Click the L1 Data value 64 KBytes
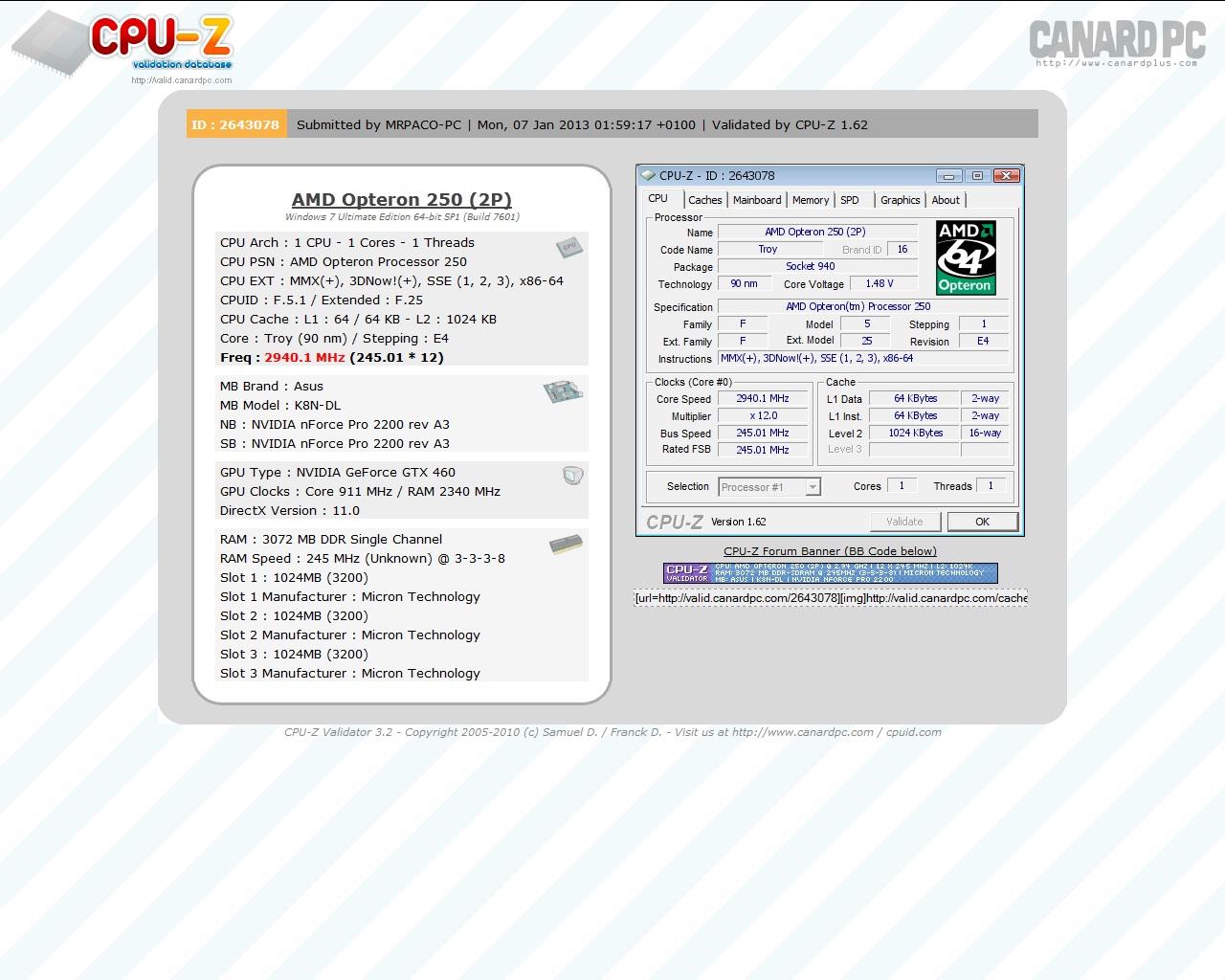1225x980 pixels. (916, 398)
